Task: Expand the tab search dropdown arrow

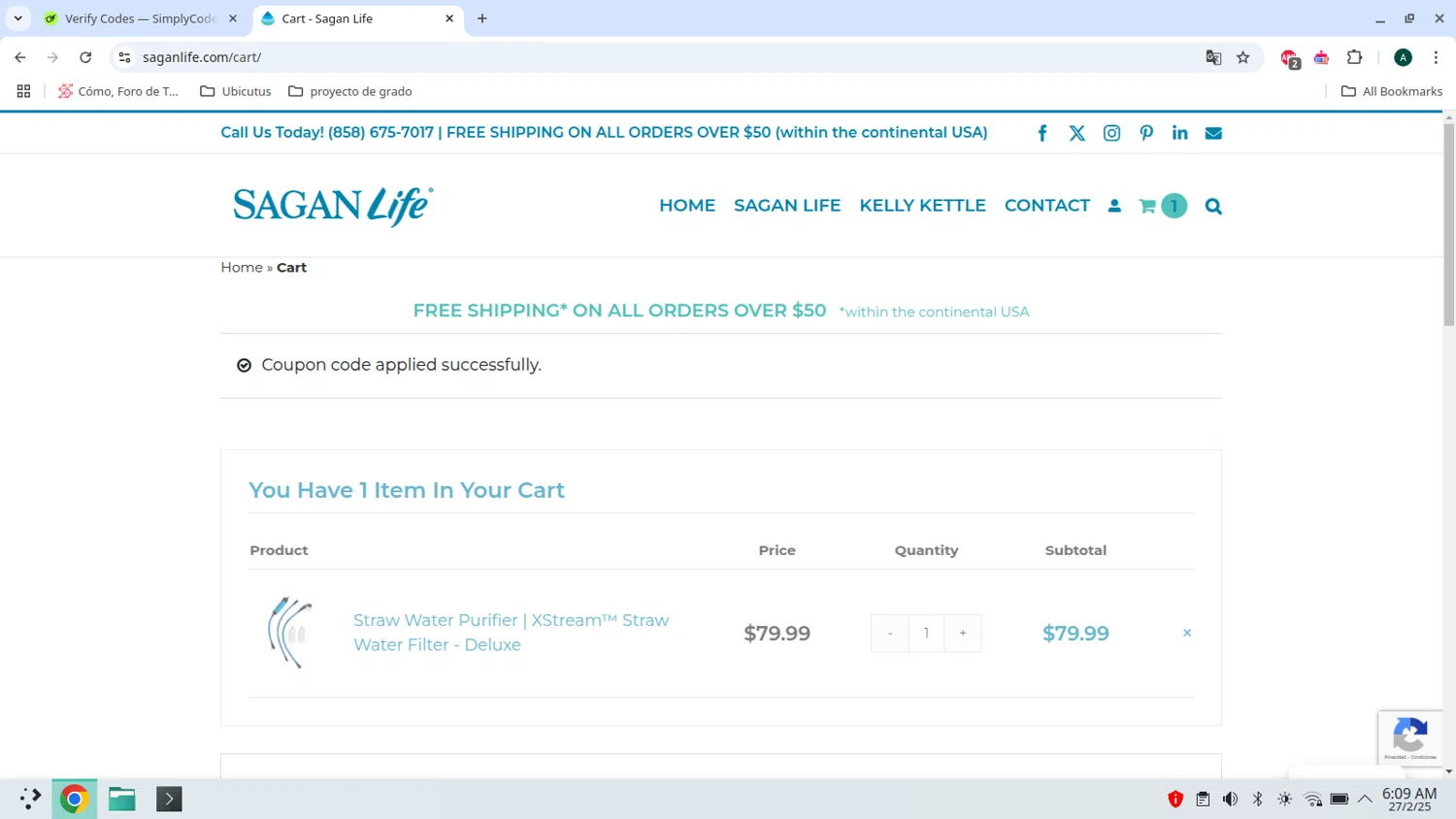Action: click(x=17, y=18)
